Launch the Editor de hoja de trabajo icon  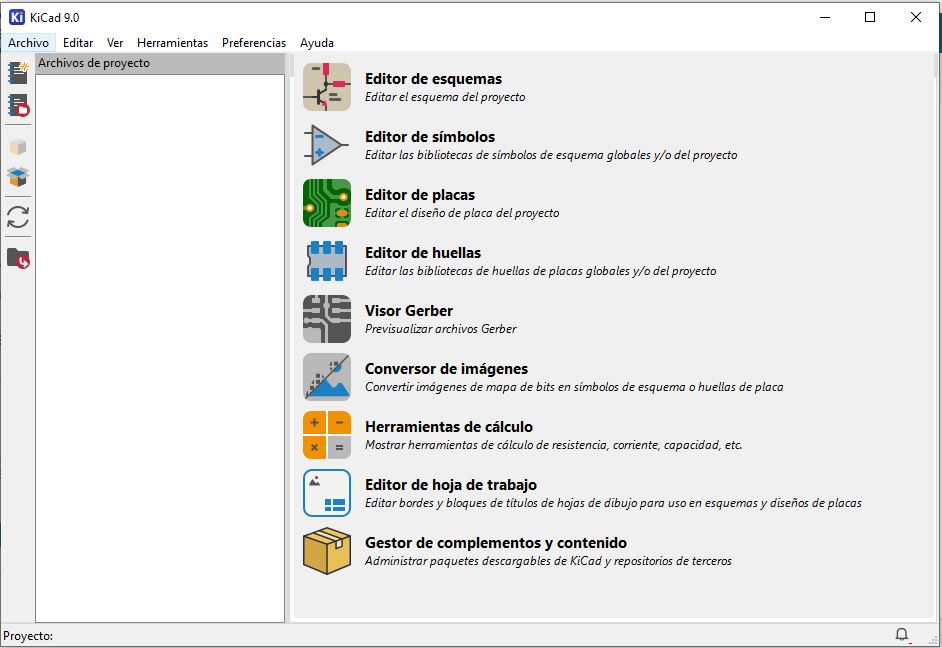327,492
